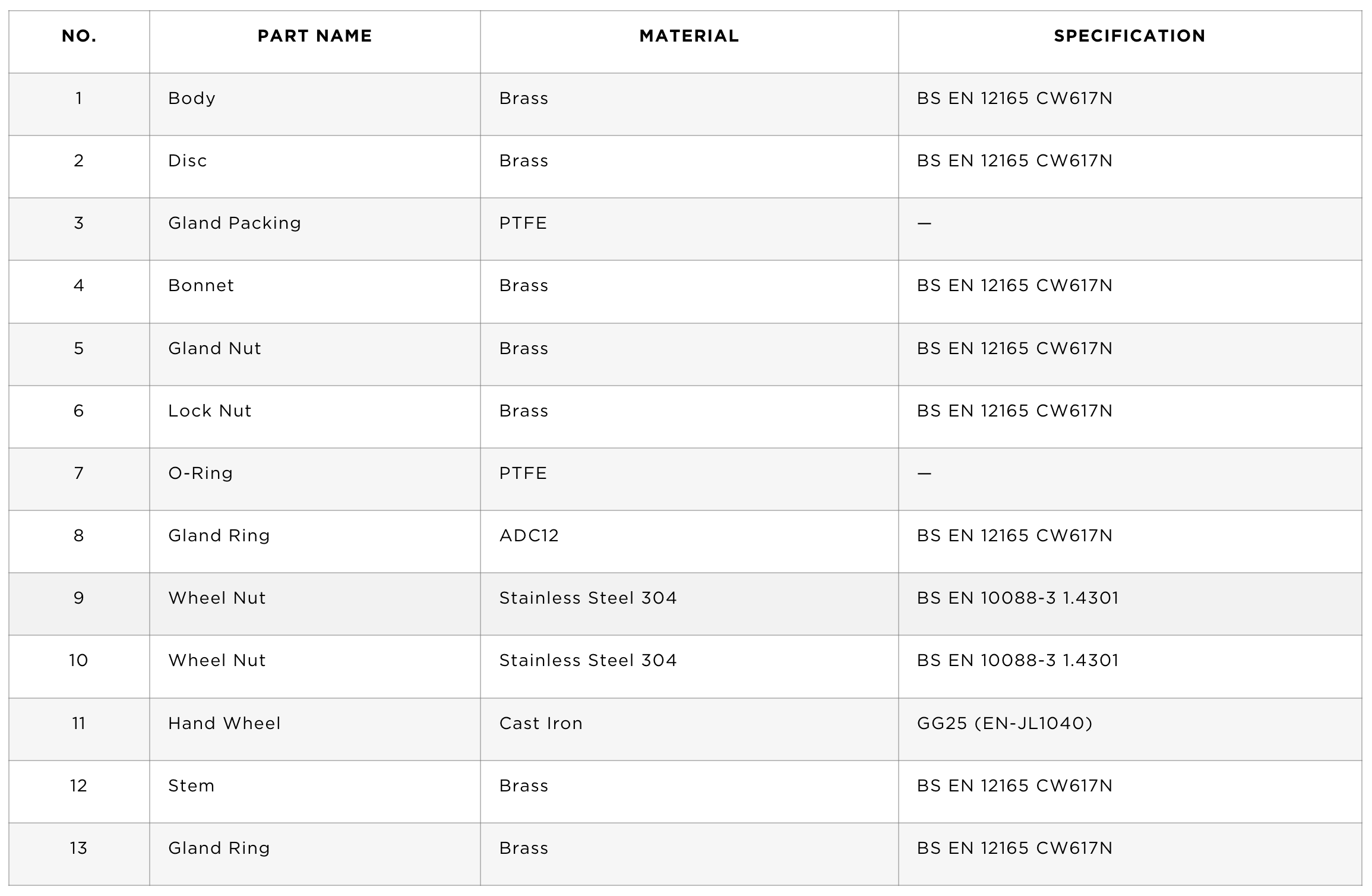Screen dimensions: 1372x896
Task: Click Stainless Steel 304 in row 9
Action: pyautogui.click(x=588, y=598)
